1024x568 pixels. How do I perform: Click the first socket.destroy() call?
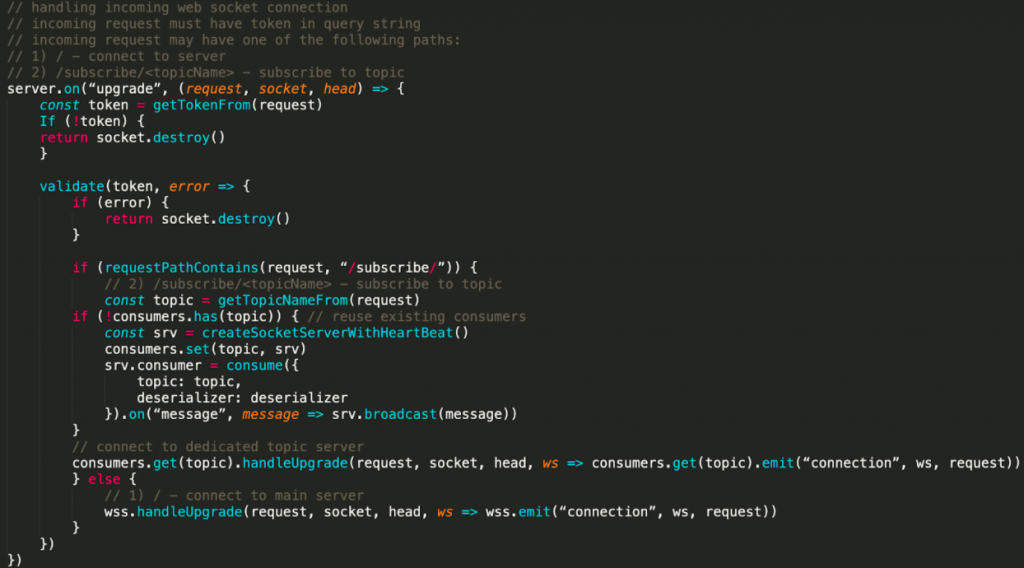tap(161, 138)
